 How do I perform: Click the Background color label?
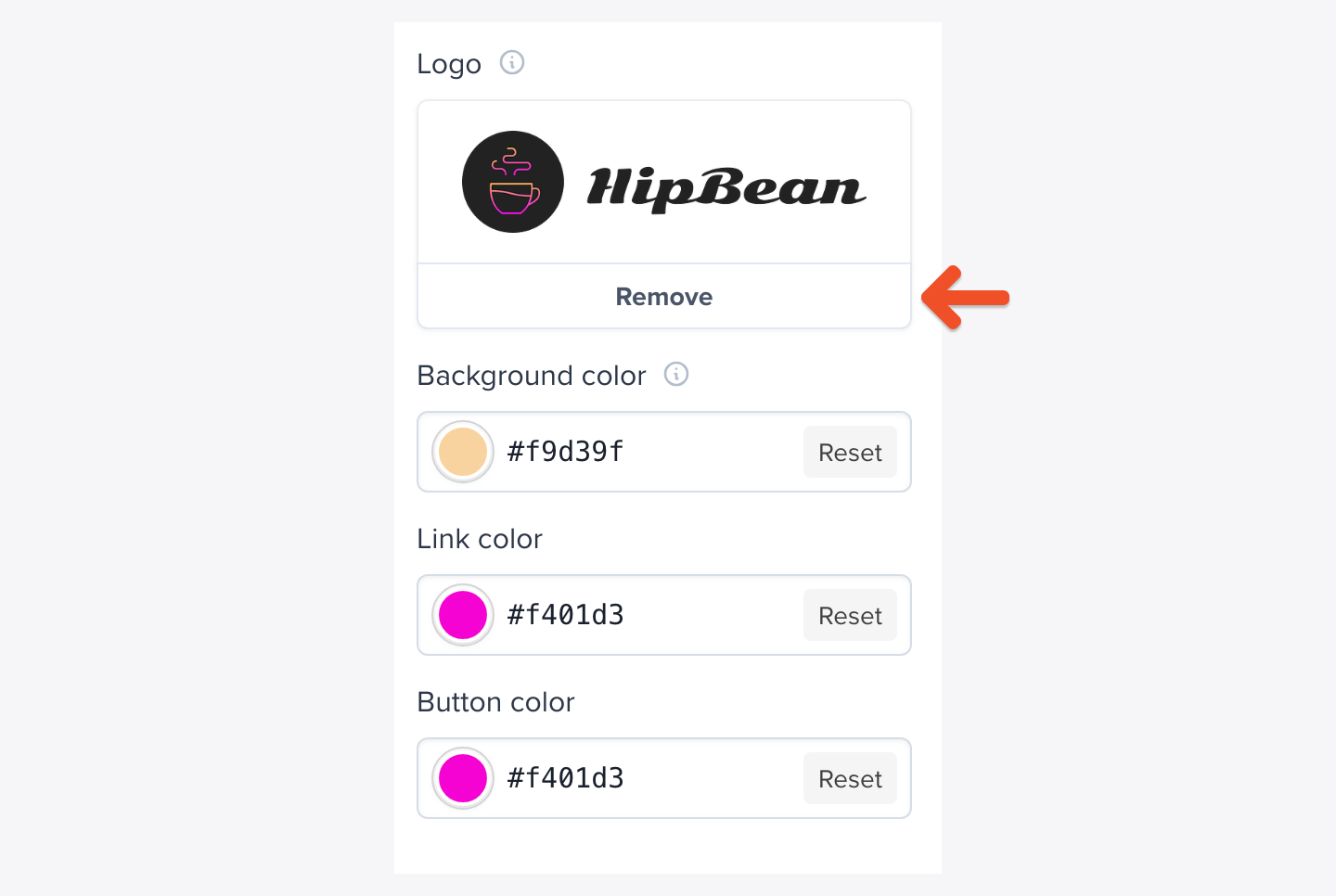(x=532, y=375)
